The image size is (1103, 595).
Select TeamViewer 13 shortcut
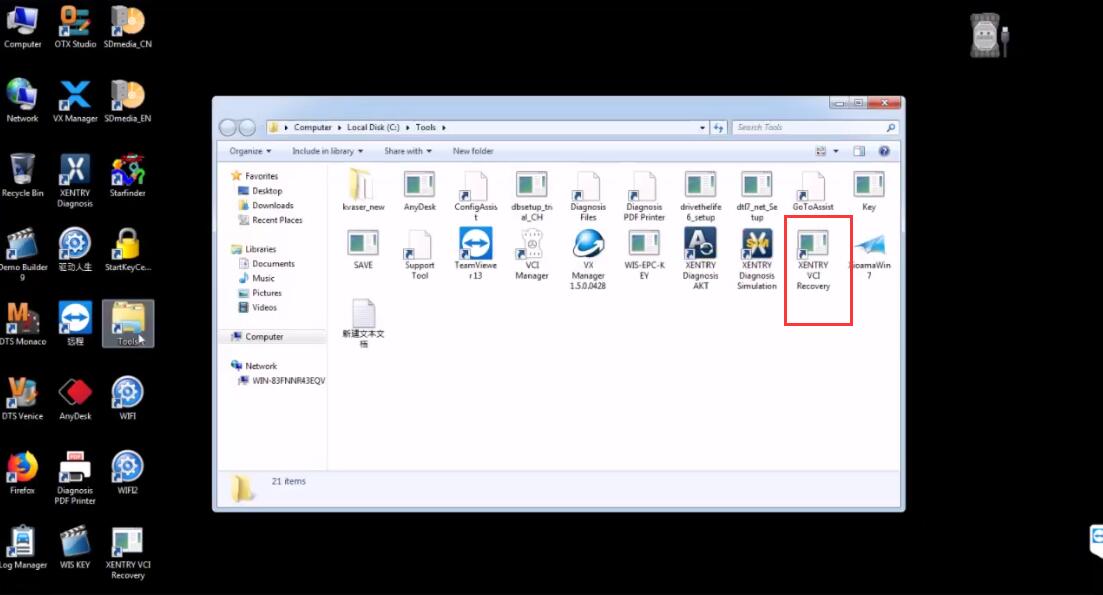coord(476,254)
